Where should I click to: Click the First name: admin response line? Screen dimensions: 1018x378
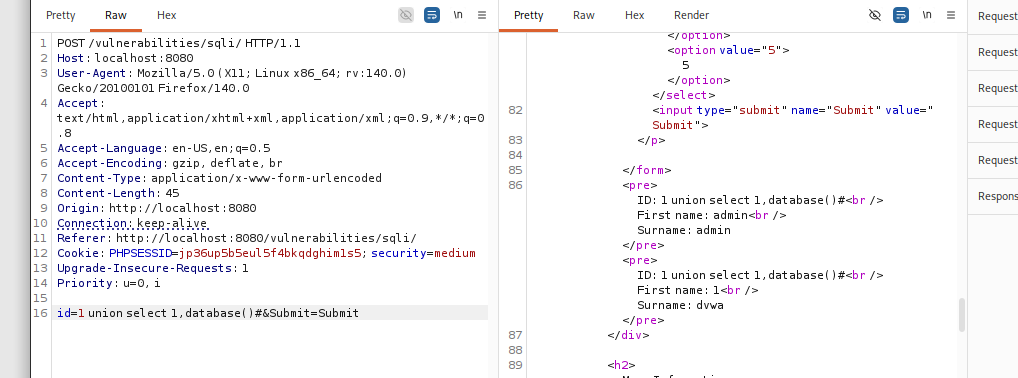pyautogui.click(x=712, y=215)
